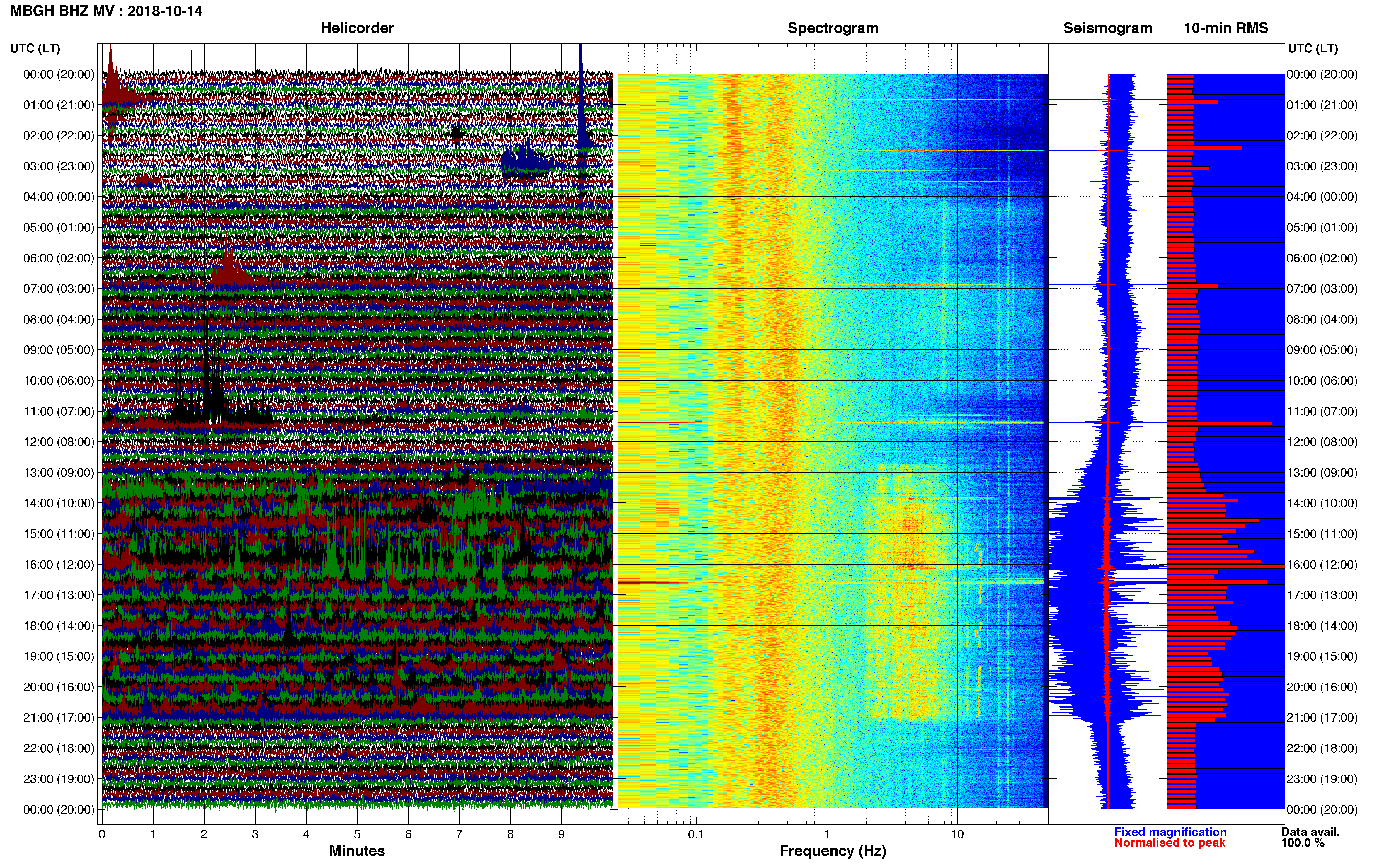The image size is (1389, 868).
Task: Click the 6 tick on the Minutes axis
Action: [x=408, y=835]
